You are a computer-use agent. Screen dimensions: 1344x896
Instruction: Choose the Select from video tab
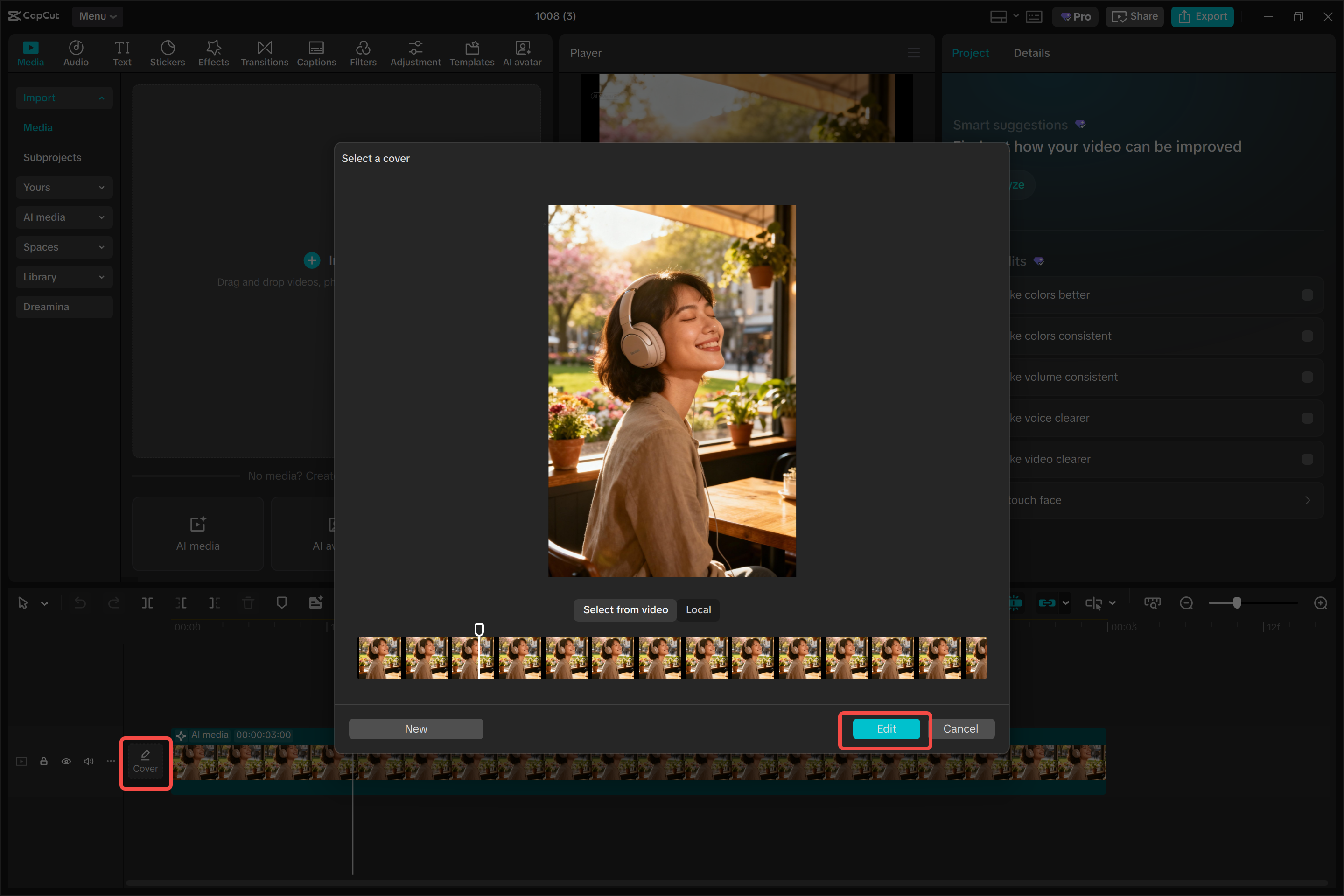pos(625,610)
